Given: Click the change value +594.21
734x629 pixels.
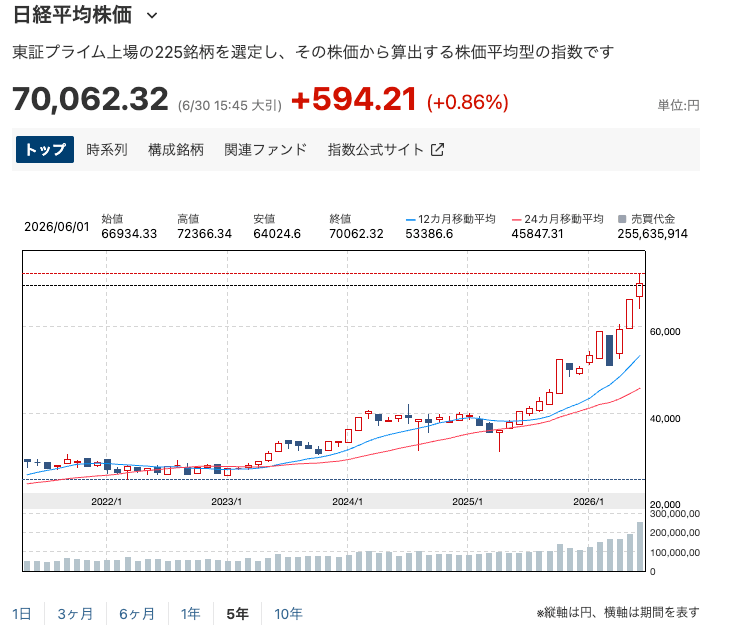Looking at the screenshot, I should 354,99.
